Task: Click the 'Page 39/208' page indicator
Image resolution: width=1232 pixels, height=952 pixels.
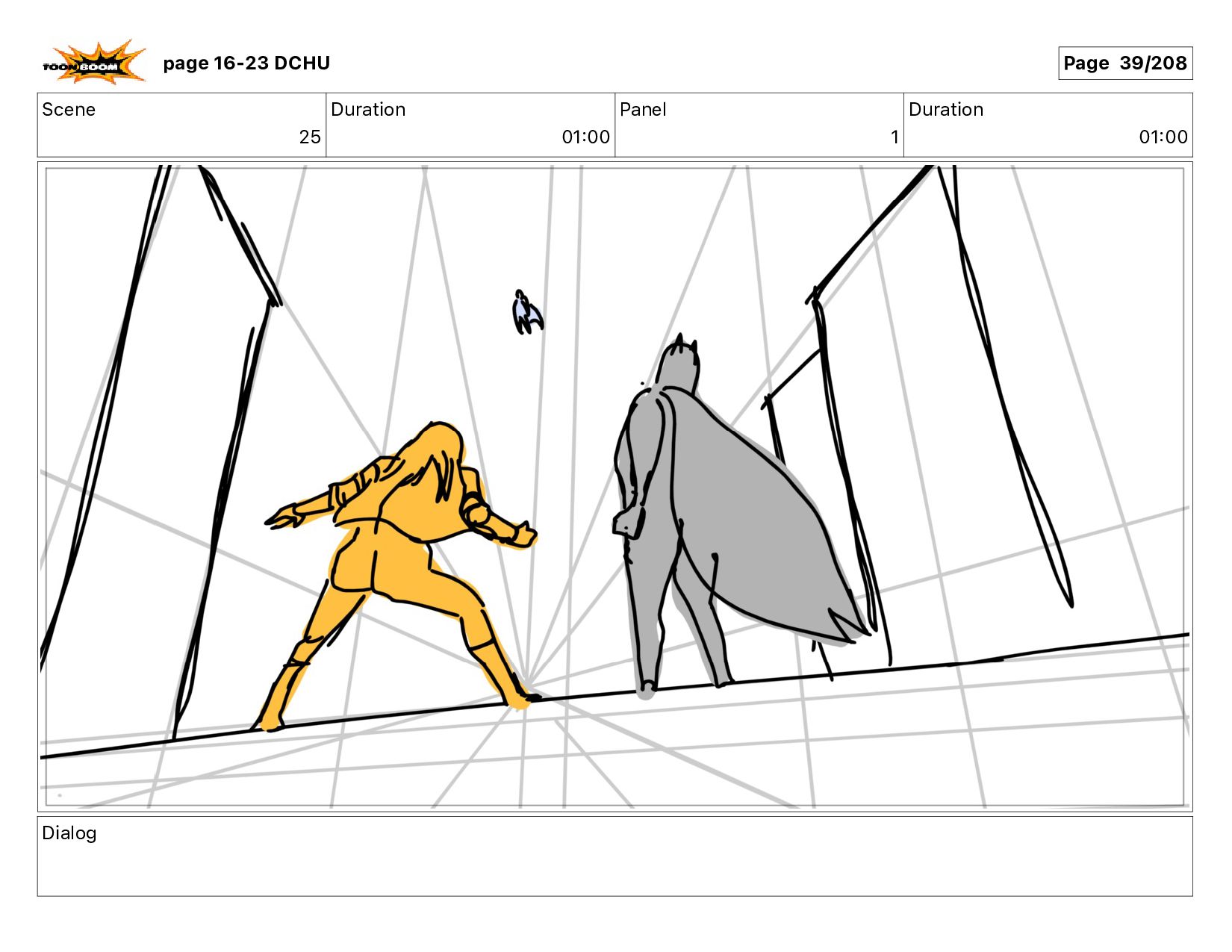Action: click(x=1125, y=63)
